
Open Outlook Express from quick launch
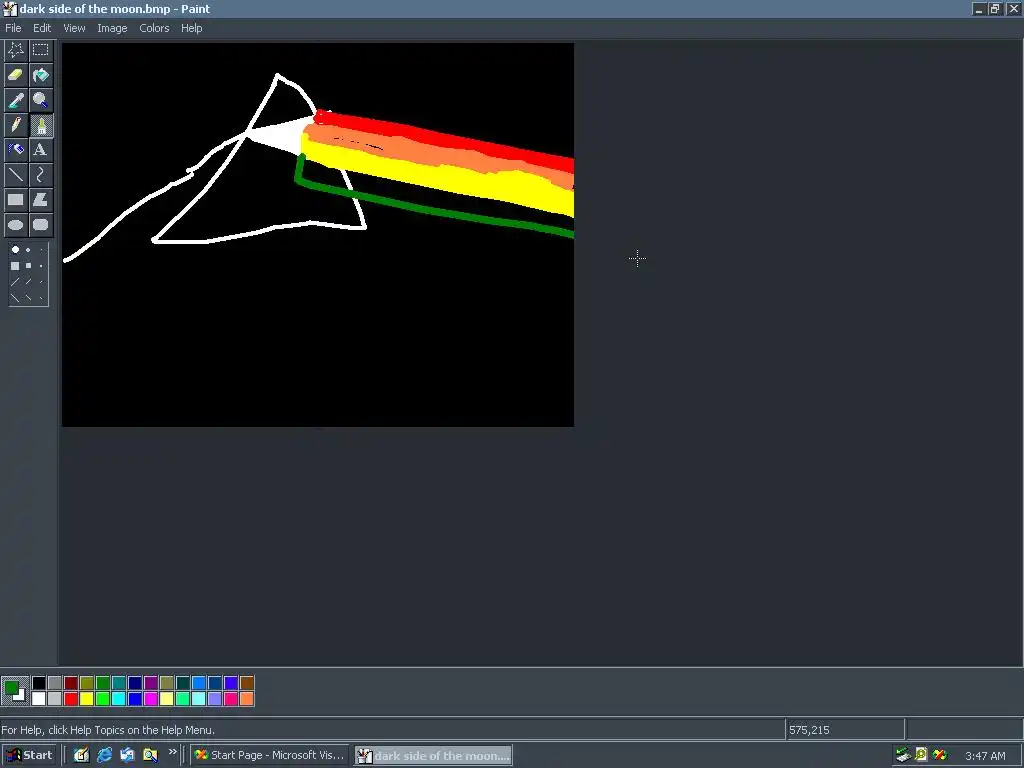(x=127, y=755)
